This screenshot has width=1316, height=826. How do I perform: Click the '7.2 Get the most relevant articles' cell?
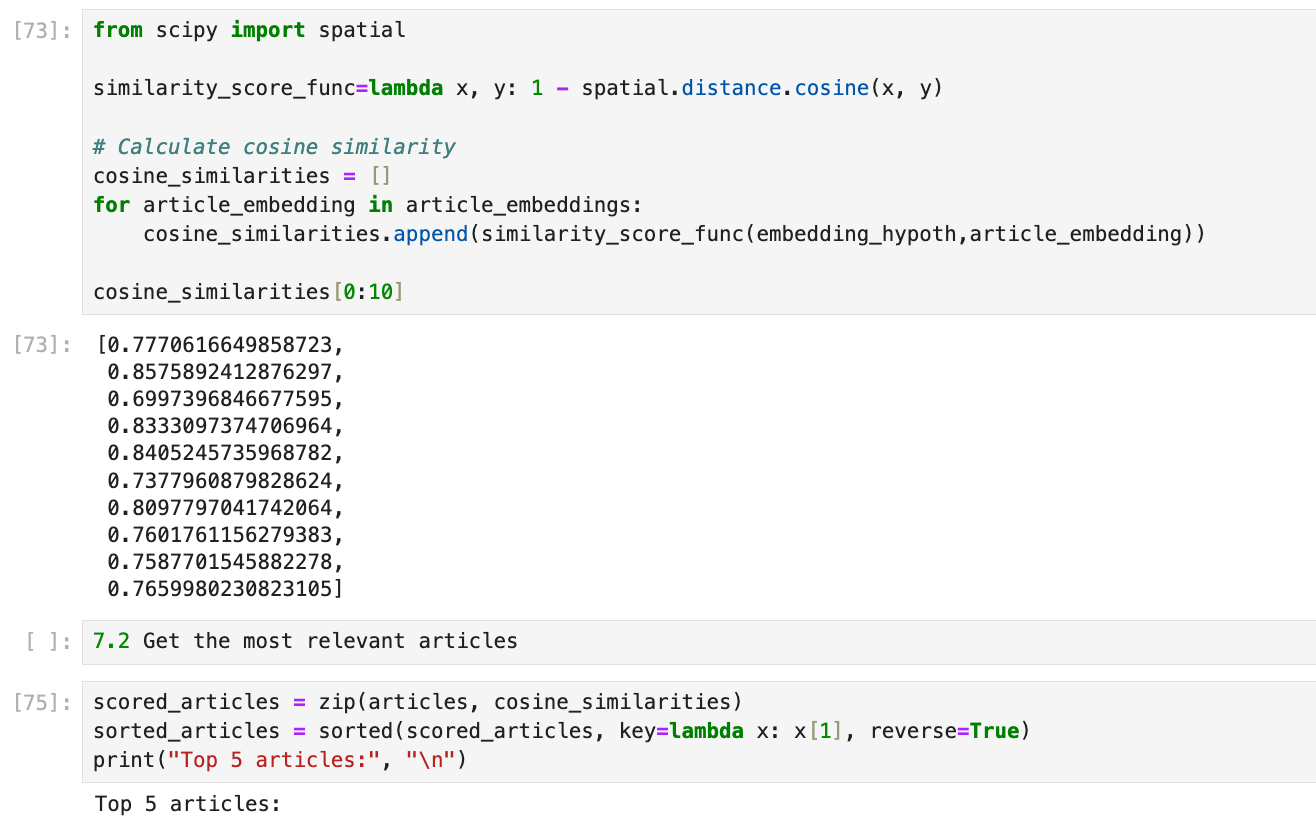(700, 641)
